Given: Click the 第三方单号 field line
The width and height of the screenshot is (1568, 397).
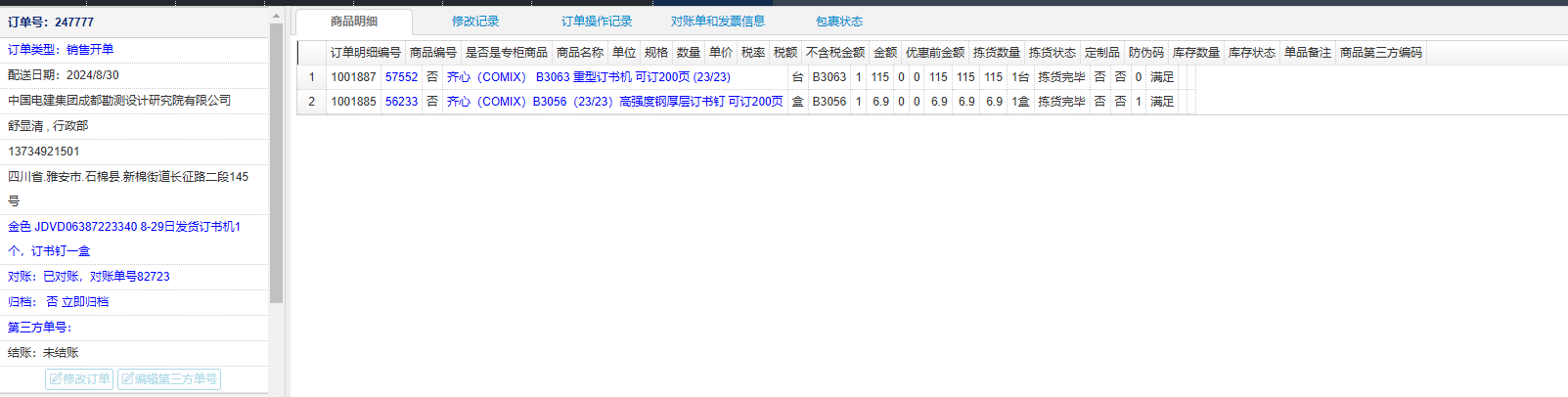Looking at the screenshot, I should tap(40, 328).
